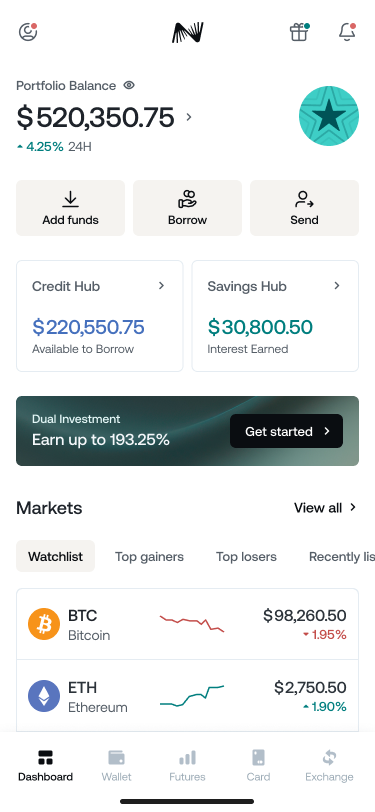Viewport: 375px width, 812px height.
Task: Tap the Bitcoin coin icon
Action: point(44,625)
